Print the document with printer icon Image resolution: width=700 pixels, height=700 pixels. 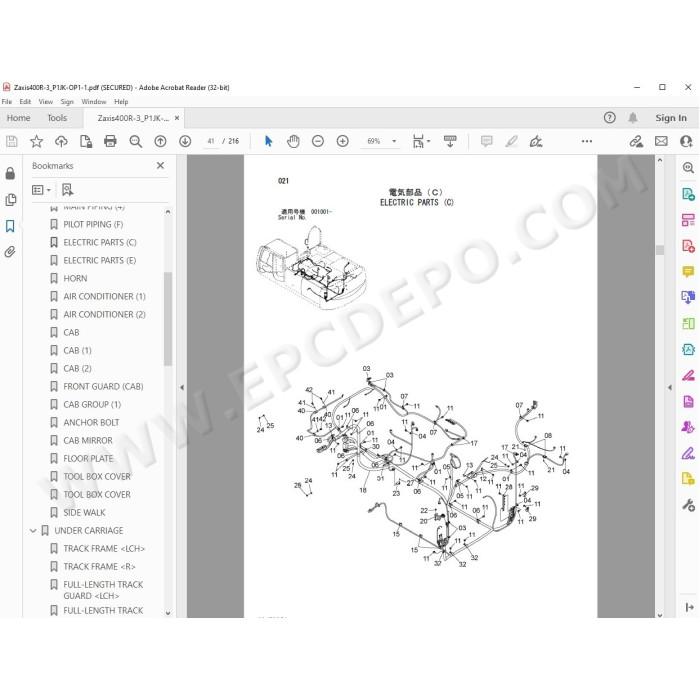110,142
